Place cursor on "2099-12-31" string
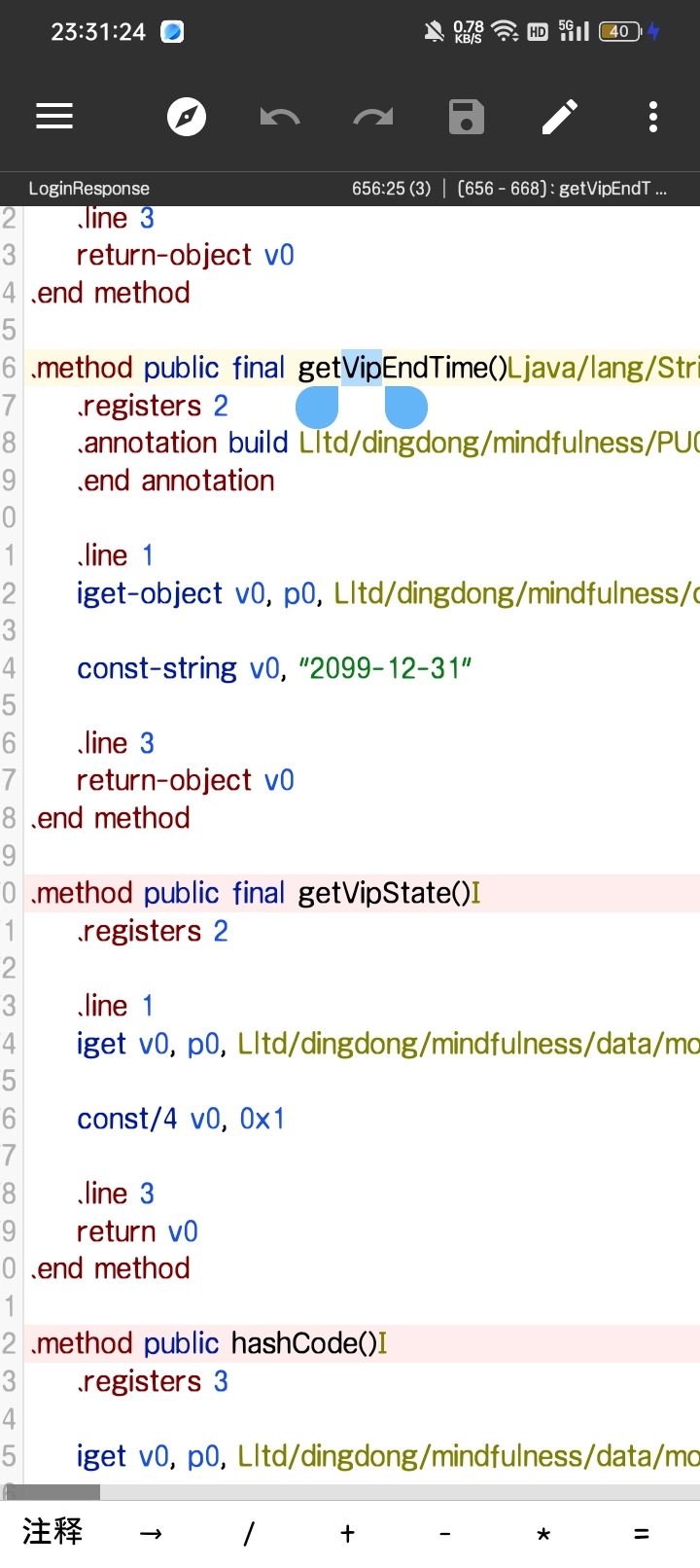Screen dimensions: 700x1568 [385, 668]
